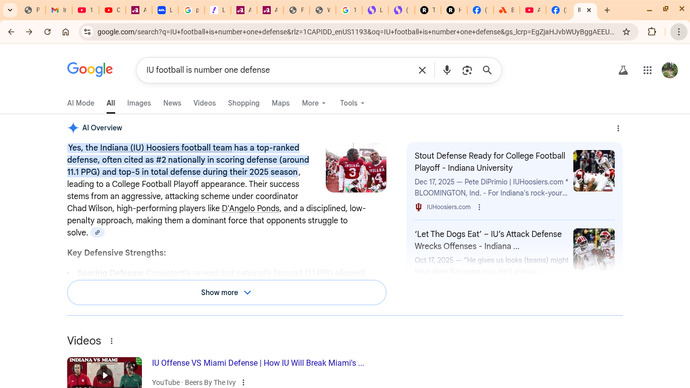Switch to AI Mode tab
This screenshot has width=690, height=388.
81,103
